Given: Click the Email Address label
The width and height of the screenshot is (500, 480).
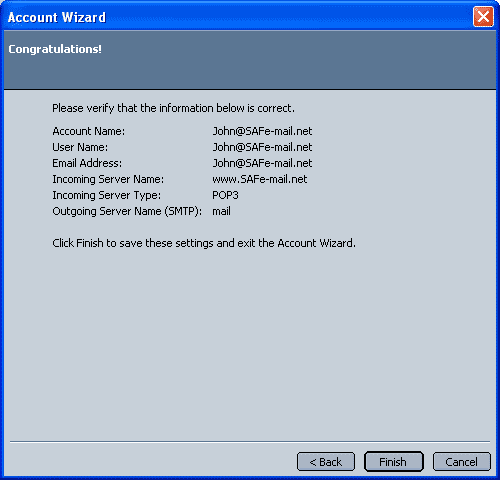Looking at the screenshot, I should (87, 163).
